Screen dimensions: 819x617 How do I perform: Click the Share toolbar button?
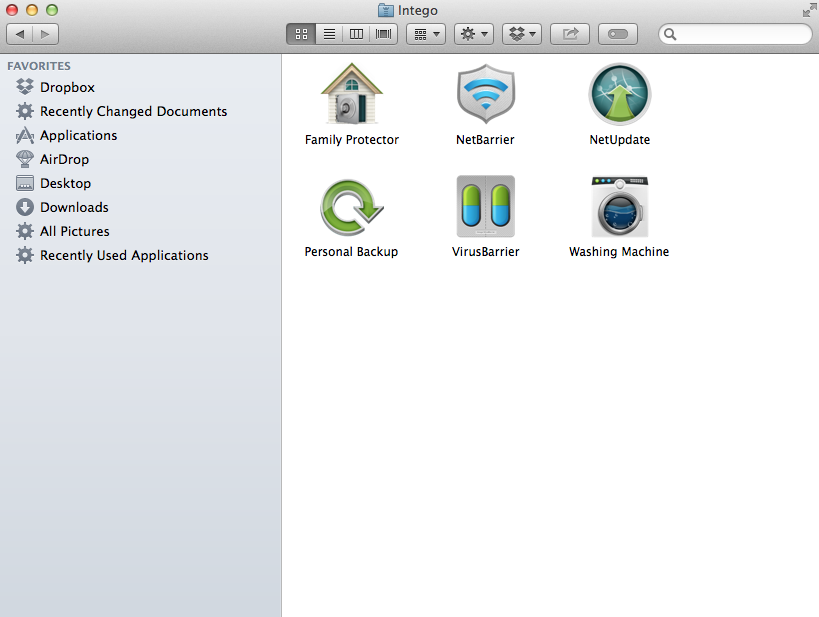(x=570, y=34)
